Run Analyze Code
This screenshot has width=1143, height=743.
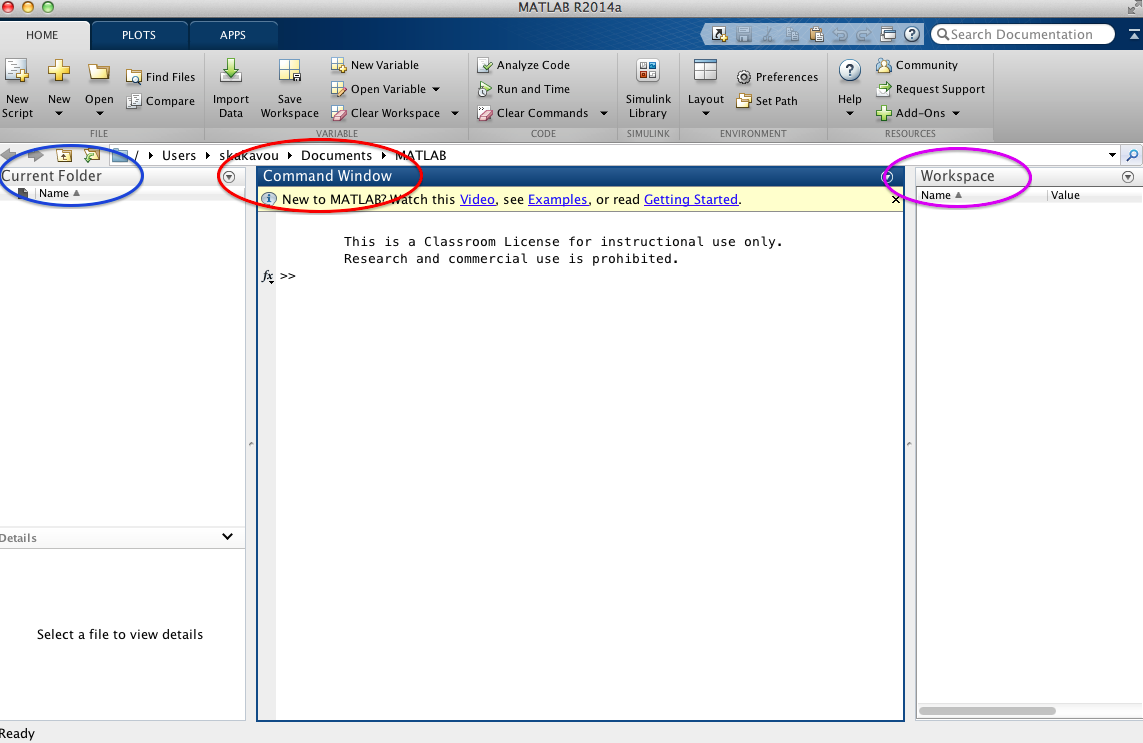(x=523, y=65)
